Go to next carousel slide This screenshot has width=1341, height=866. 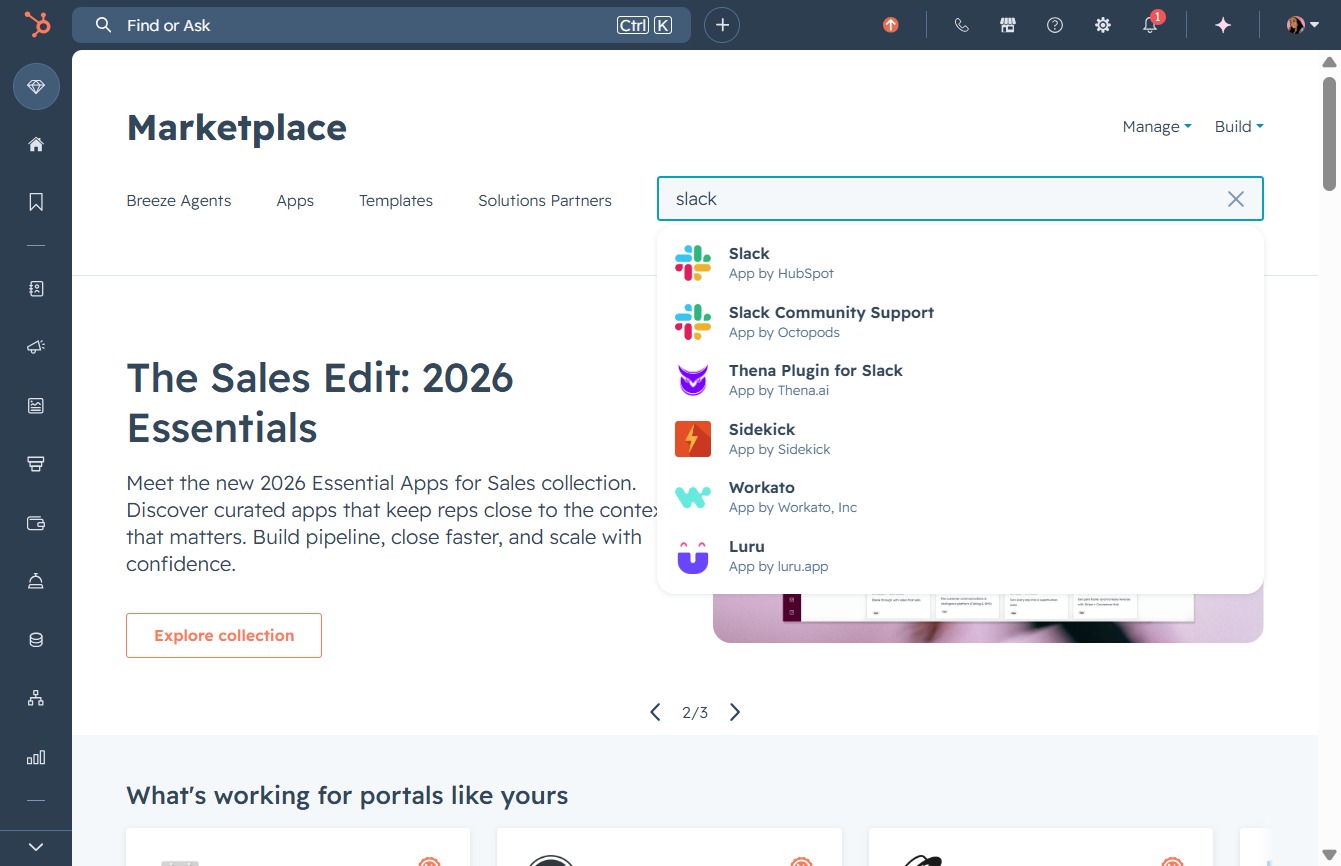click(x=735, y=712)
